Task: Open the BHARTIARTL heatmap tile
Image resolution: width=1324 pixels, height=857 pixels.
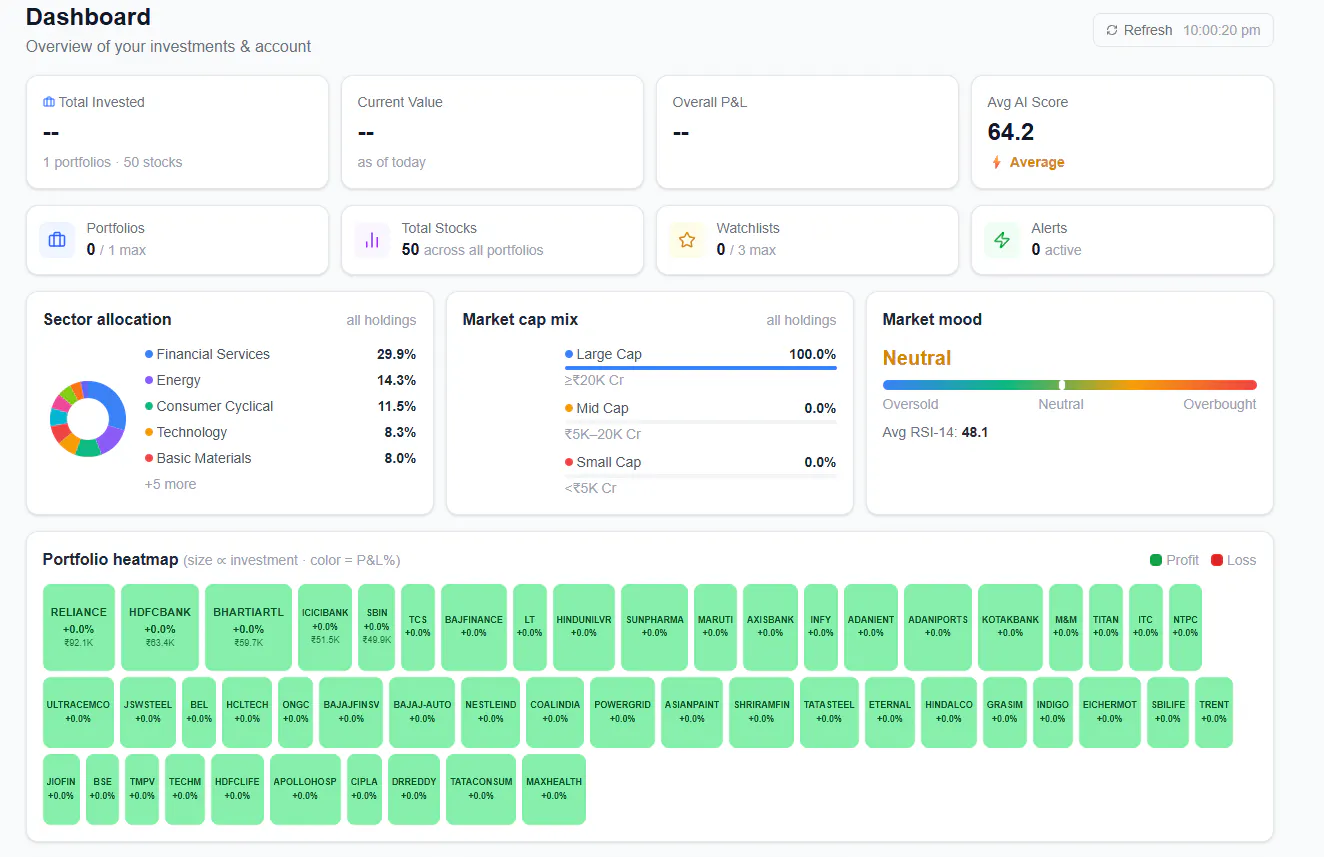Action: click(248, 627)
